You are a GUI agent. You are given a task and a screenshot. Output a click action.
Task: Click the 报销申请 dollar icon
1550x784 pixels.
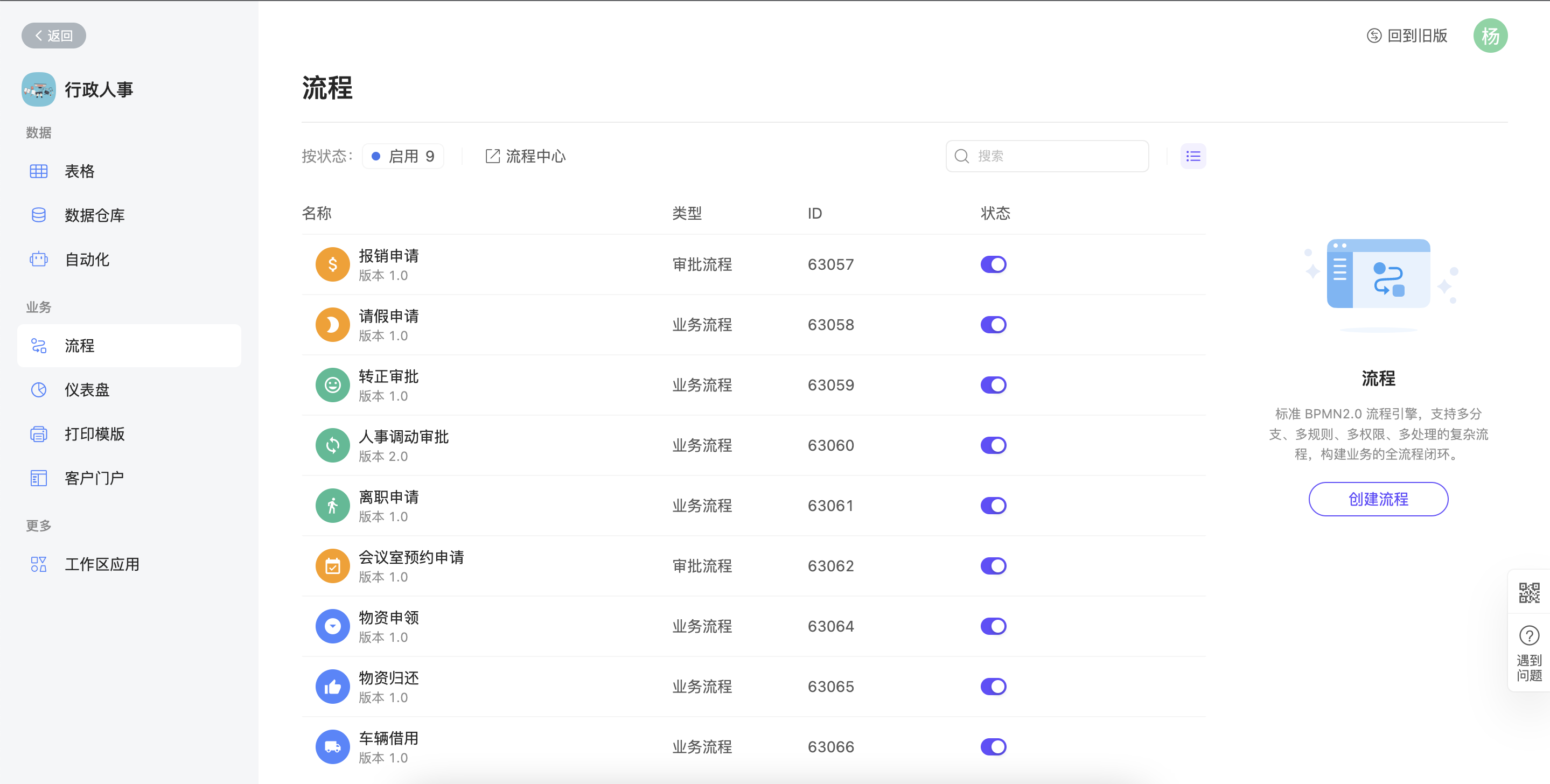[332, 265]
